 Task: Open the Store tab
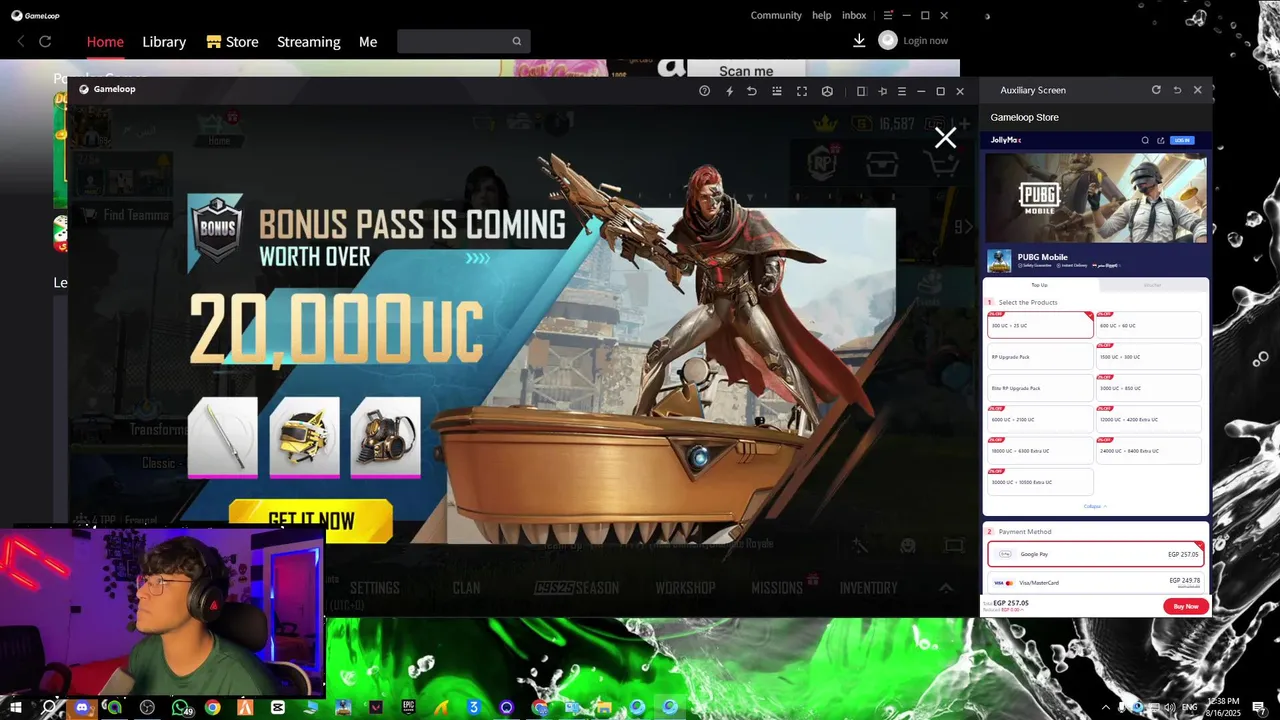(x=232, y=42)
